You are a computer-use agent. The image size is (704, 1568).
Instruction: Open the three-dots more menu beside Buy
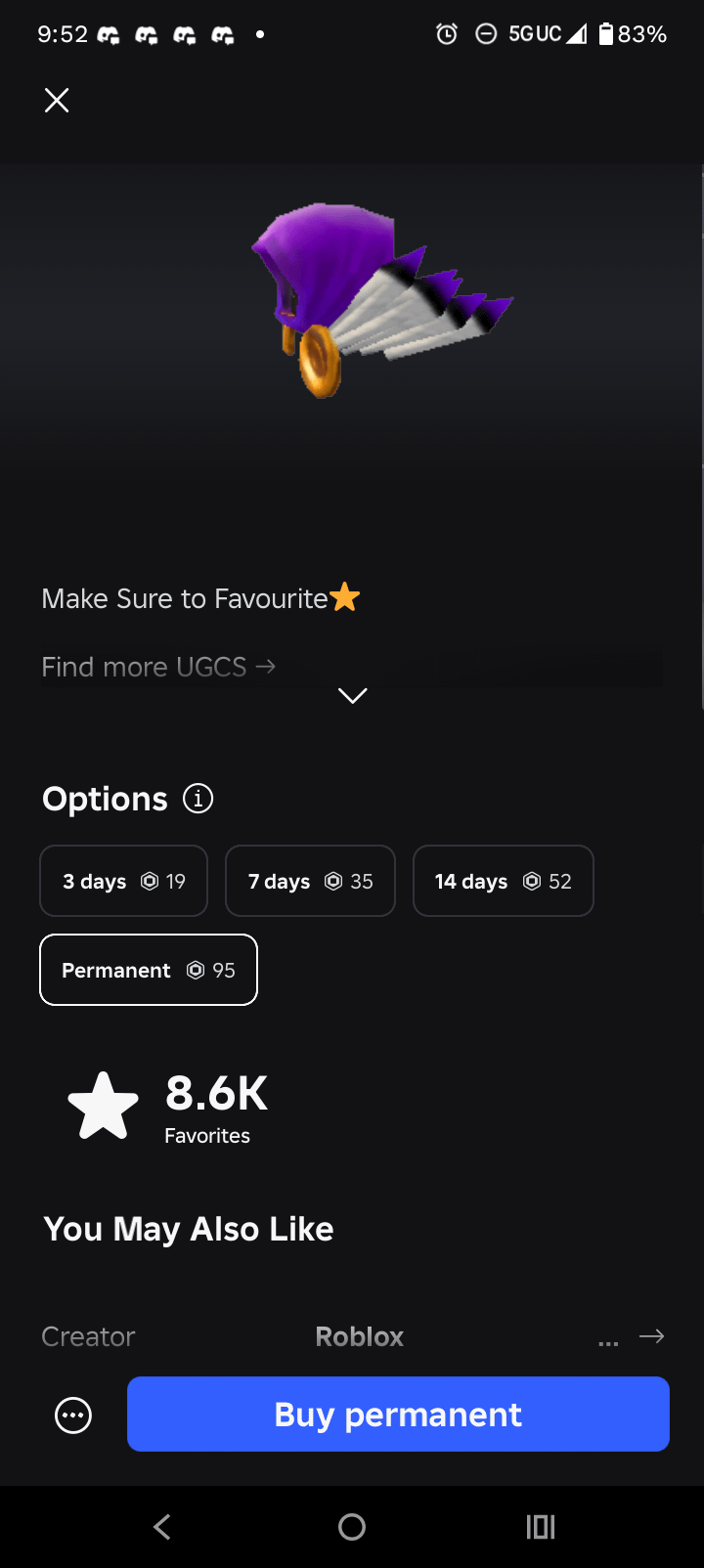point(73,1415)
